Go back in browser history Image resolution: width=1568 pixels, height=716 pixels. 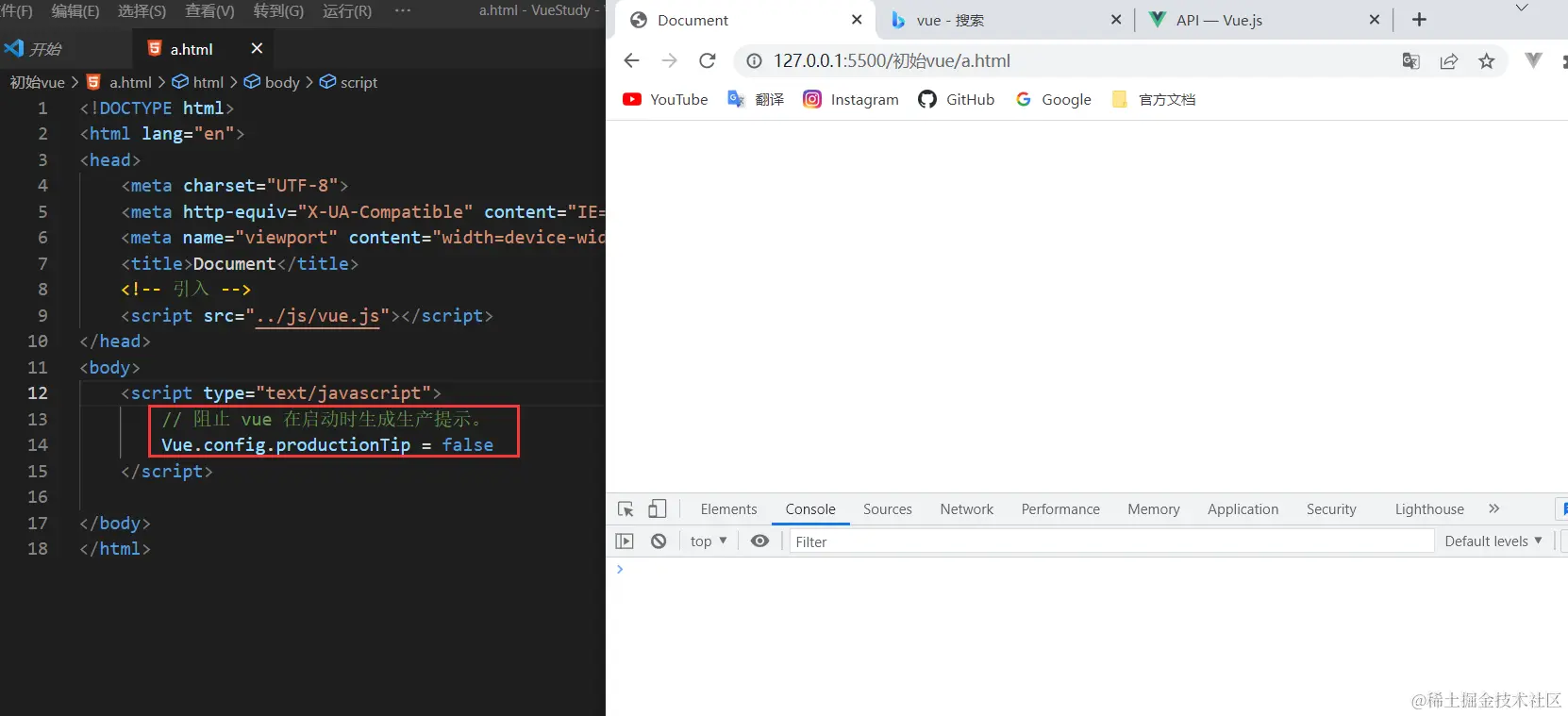pyautogui.click(x=632, y=60)
